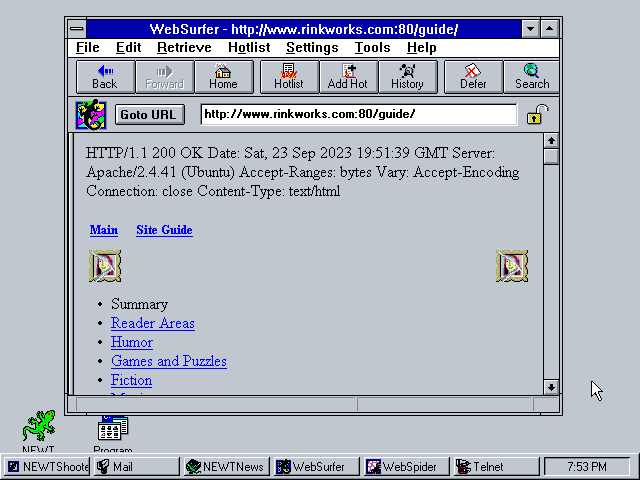Viewport: 640px width, 480px height.
Task: Minimize the WebSurfer window with down arrow
Action: (531, 29)
